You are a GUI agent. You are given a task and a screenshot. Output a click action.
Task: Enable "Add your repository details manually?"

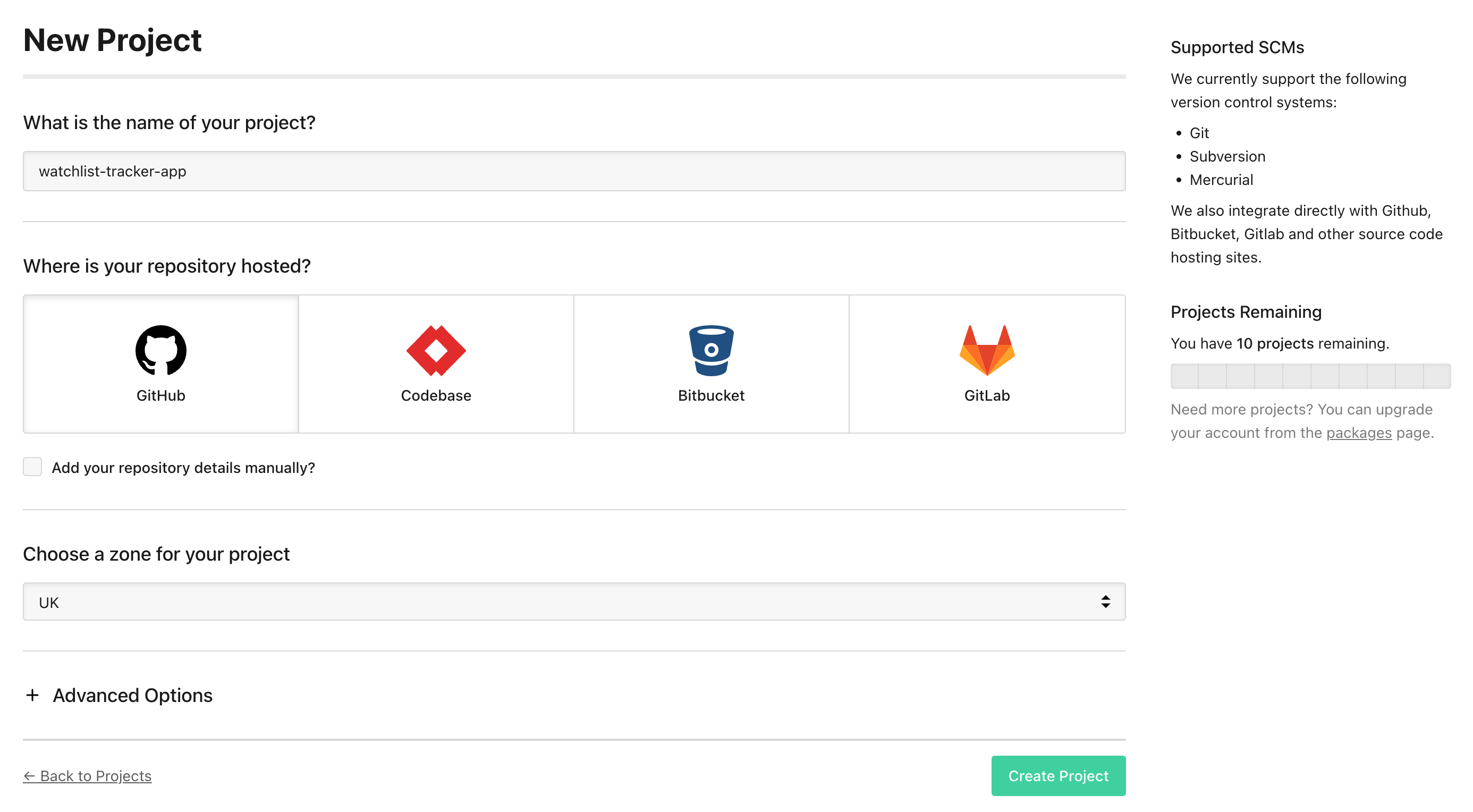tap(32, 467)
